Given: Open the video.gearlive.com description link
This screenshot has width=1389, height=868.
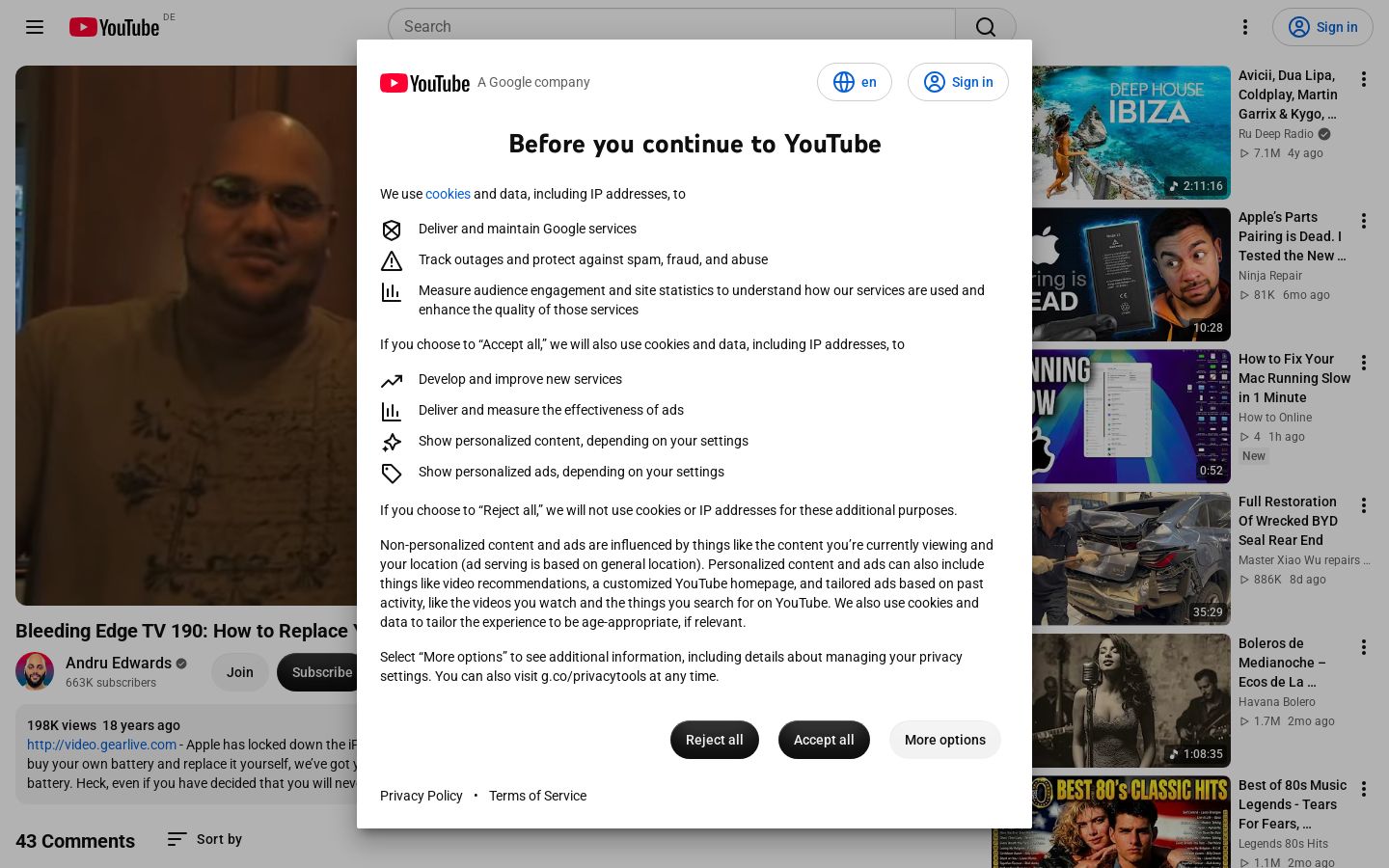Looking at the screenshot, I should point(101,745).
